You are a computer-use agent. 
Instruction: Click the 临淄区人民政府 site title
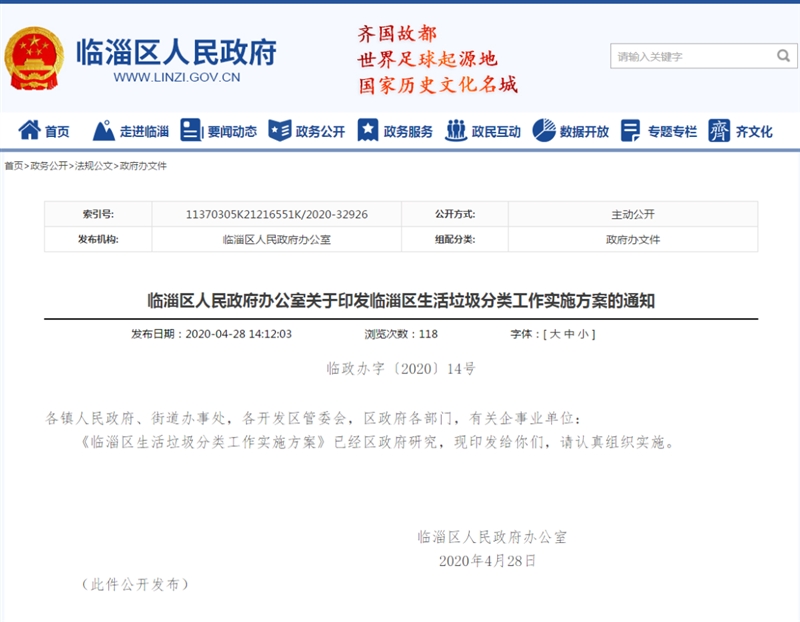point(177,52)
